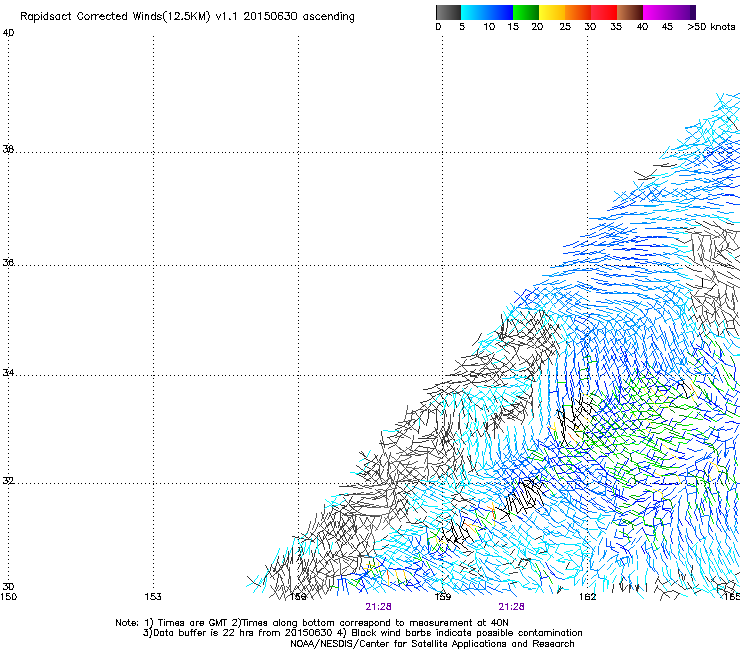
Task: Click the latitude label "32" on left axis
Action: [8, 481]
